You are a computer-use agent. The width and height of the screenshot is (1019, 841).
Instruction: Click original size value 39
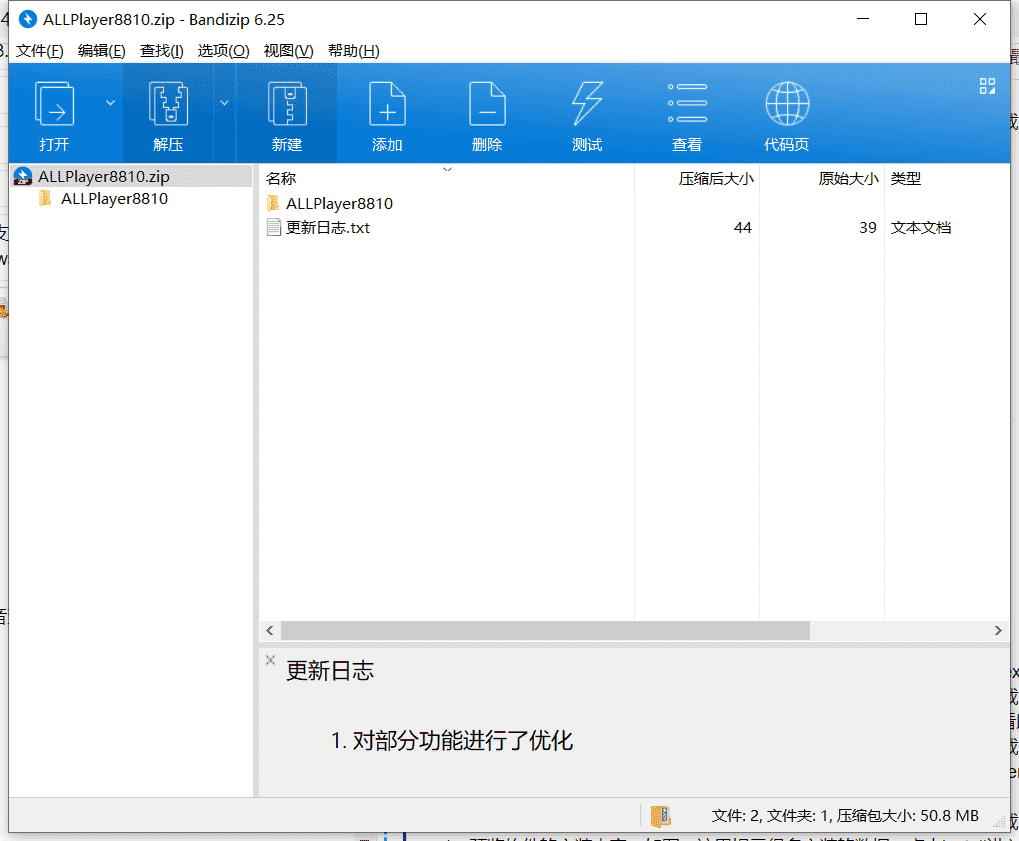pos(868,227)
